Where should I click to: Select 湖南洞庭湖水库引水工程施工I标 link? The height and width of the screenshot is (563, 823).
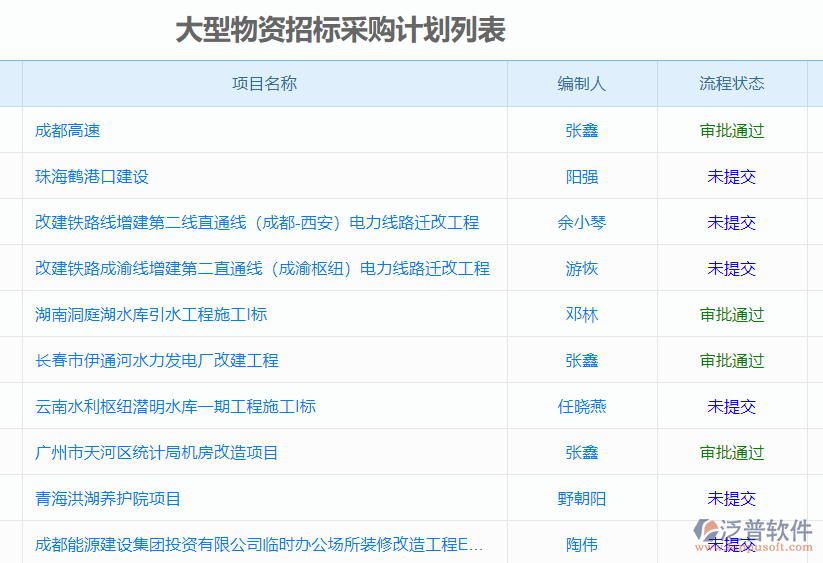coord(151,314)
